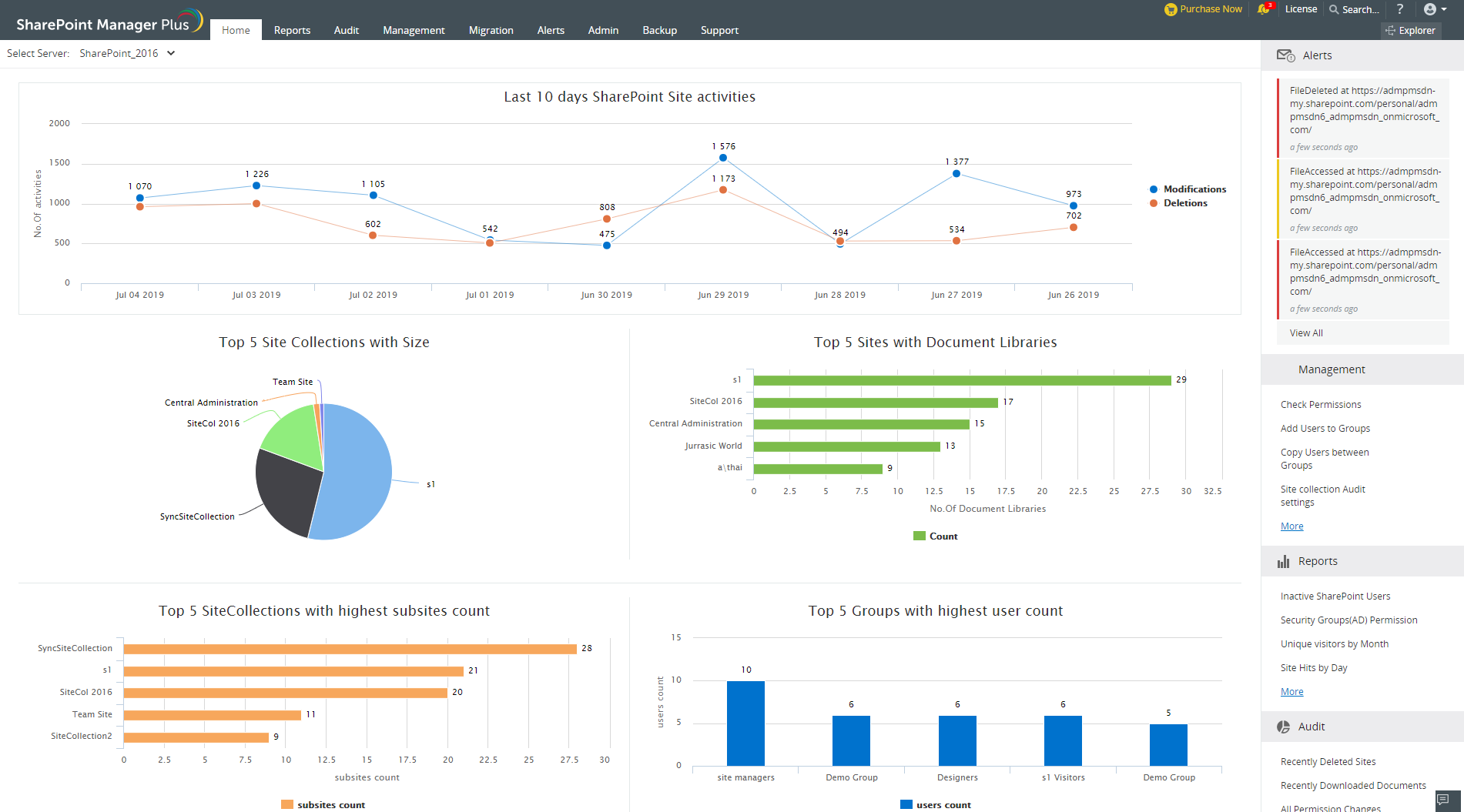
Task: Click More under Reports section
Action: tap(1291, 692)
